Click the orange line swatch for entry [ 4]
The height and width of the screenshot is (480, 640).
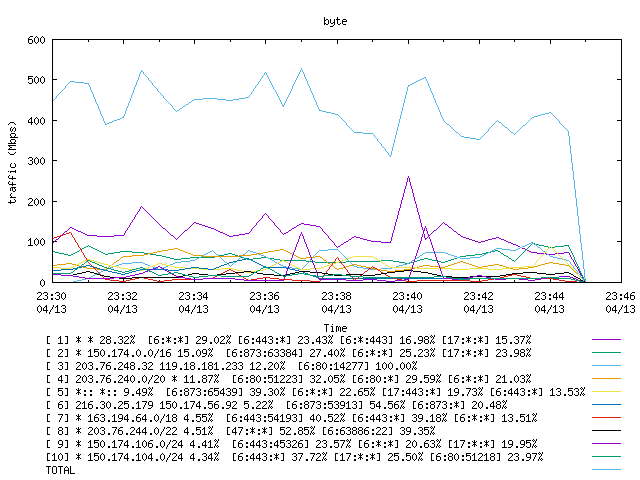tap(606, 379)
